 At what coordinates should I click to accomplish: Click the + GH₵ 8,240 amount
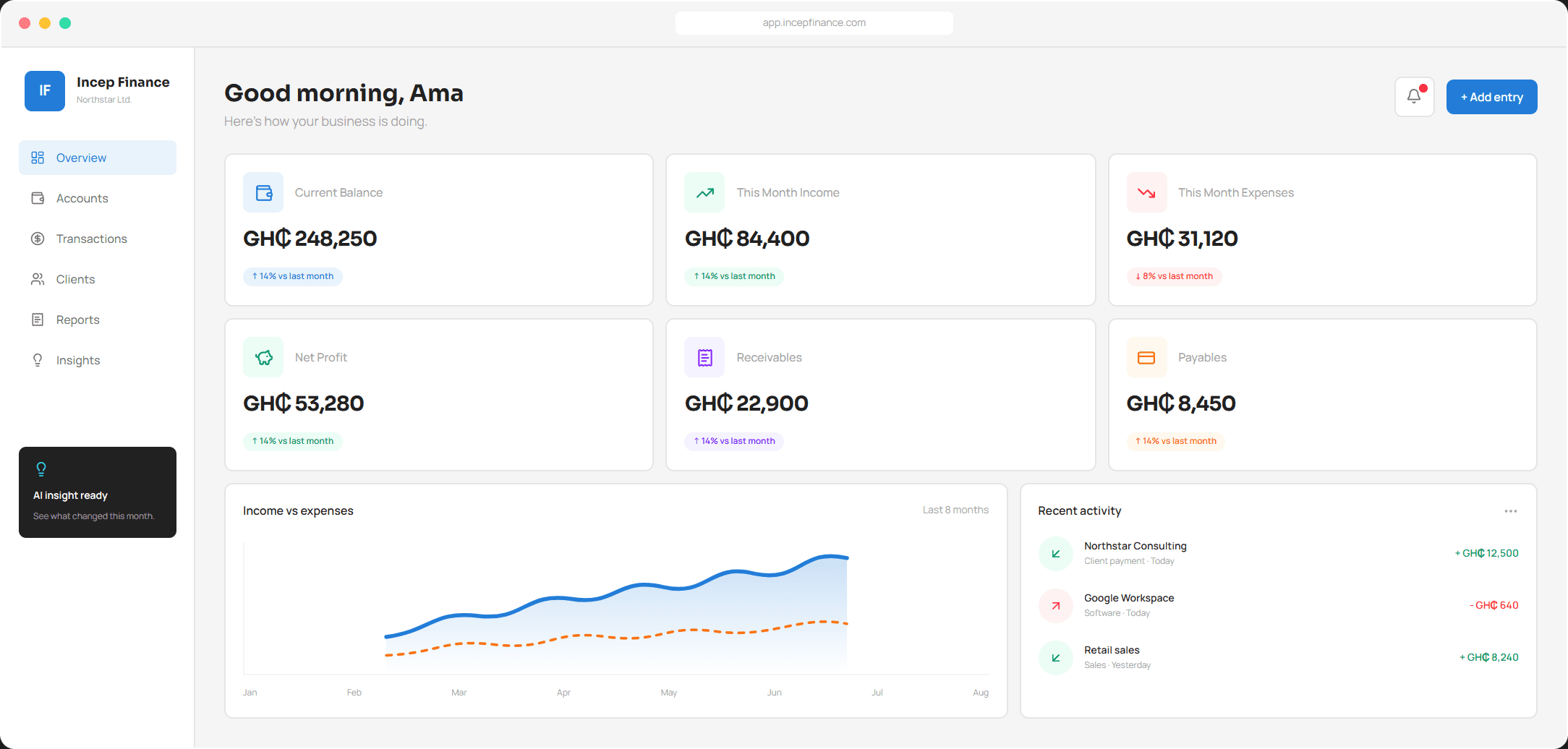coord(1488,658)
